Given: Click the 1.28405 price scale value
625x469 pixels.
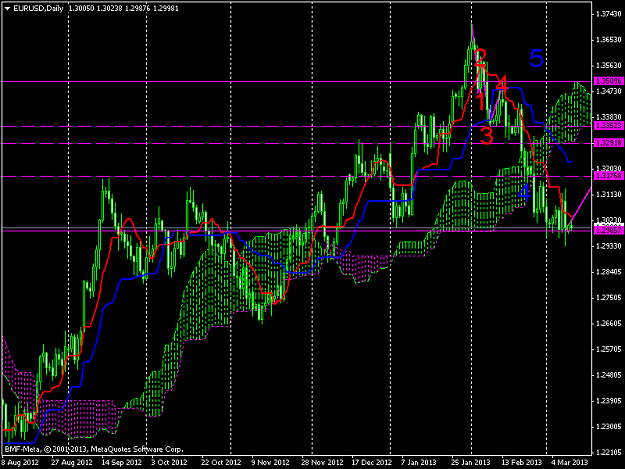Looking at the screenshot, I should [x=609, y=272].
